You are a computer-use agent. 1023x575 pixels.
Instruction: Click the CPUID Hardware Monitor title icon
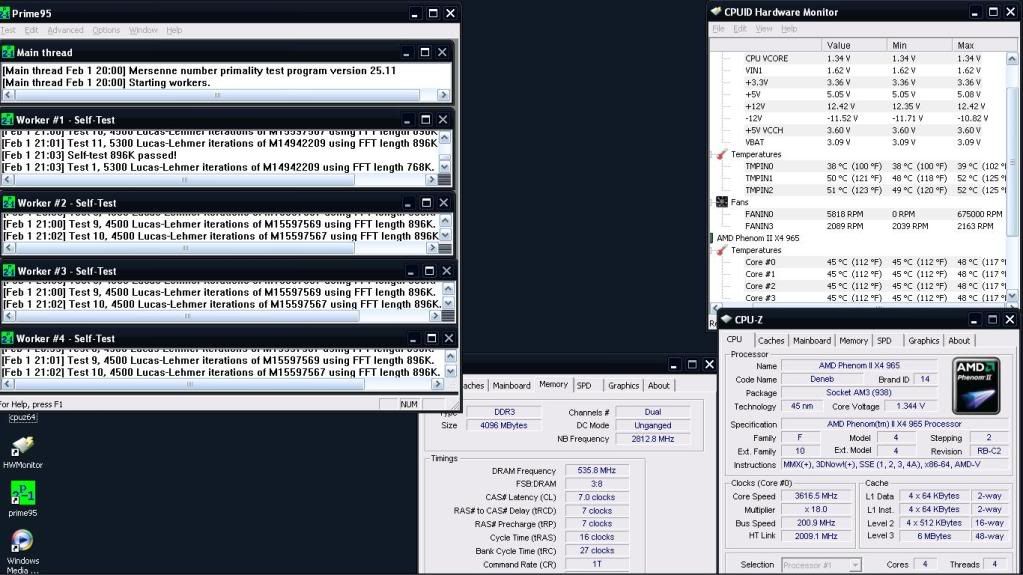pyautogui.click(x=715, y=12)
